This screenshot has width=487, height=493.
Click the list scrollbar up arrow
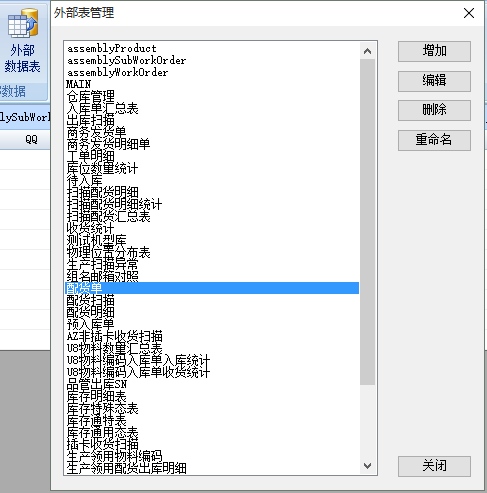point(367,51)
